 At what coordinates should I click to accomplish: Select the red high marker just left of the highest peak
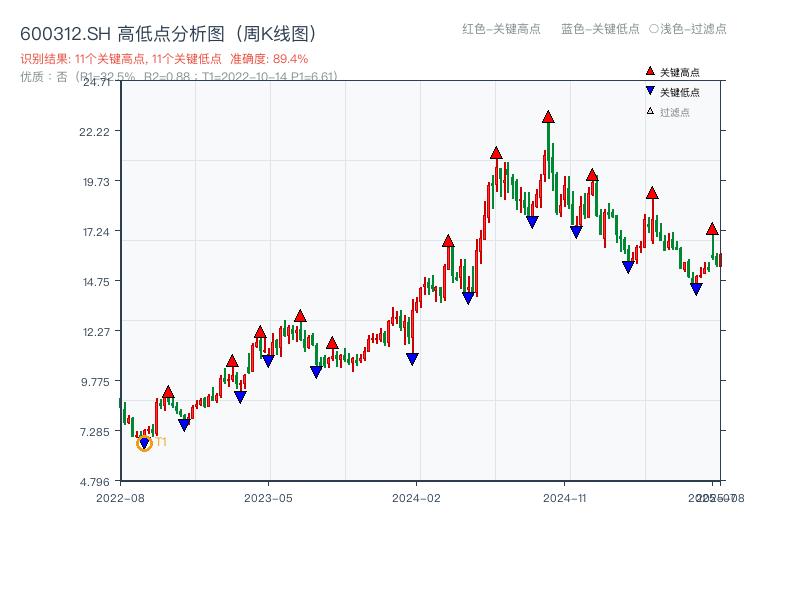click(x=496, y=153)
